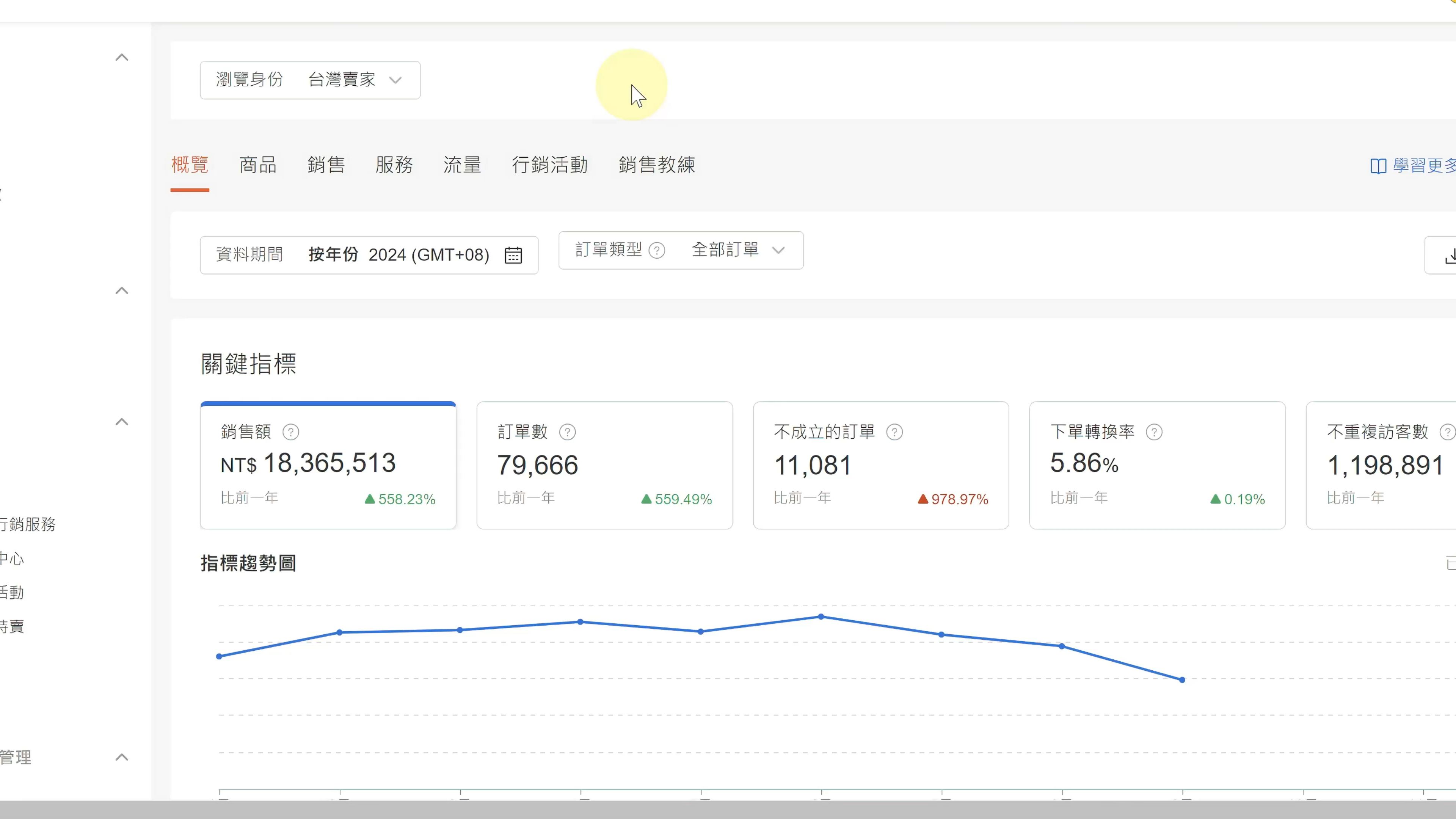Click the first data point of the trend chart
1456x819 pixels.
point(219,656)
